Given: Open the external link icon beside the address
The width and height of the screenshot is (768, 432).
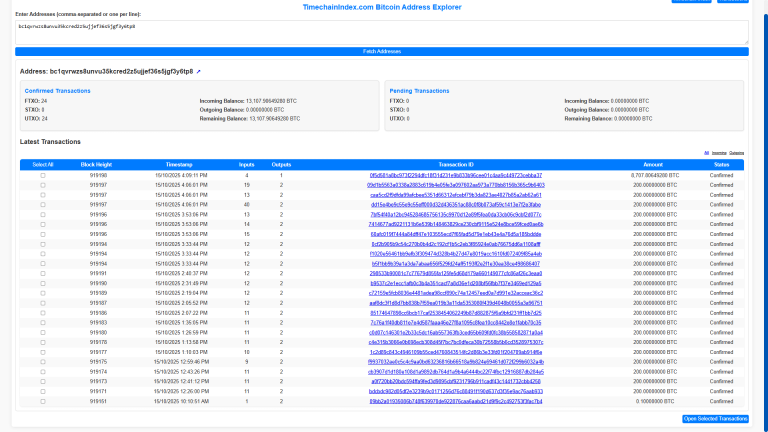Looking at the screenshot, I should click(x=198, y=72).
